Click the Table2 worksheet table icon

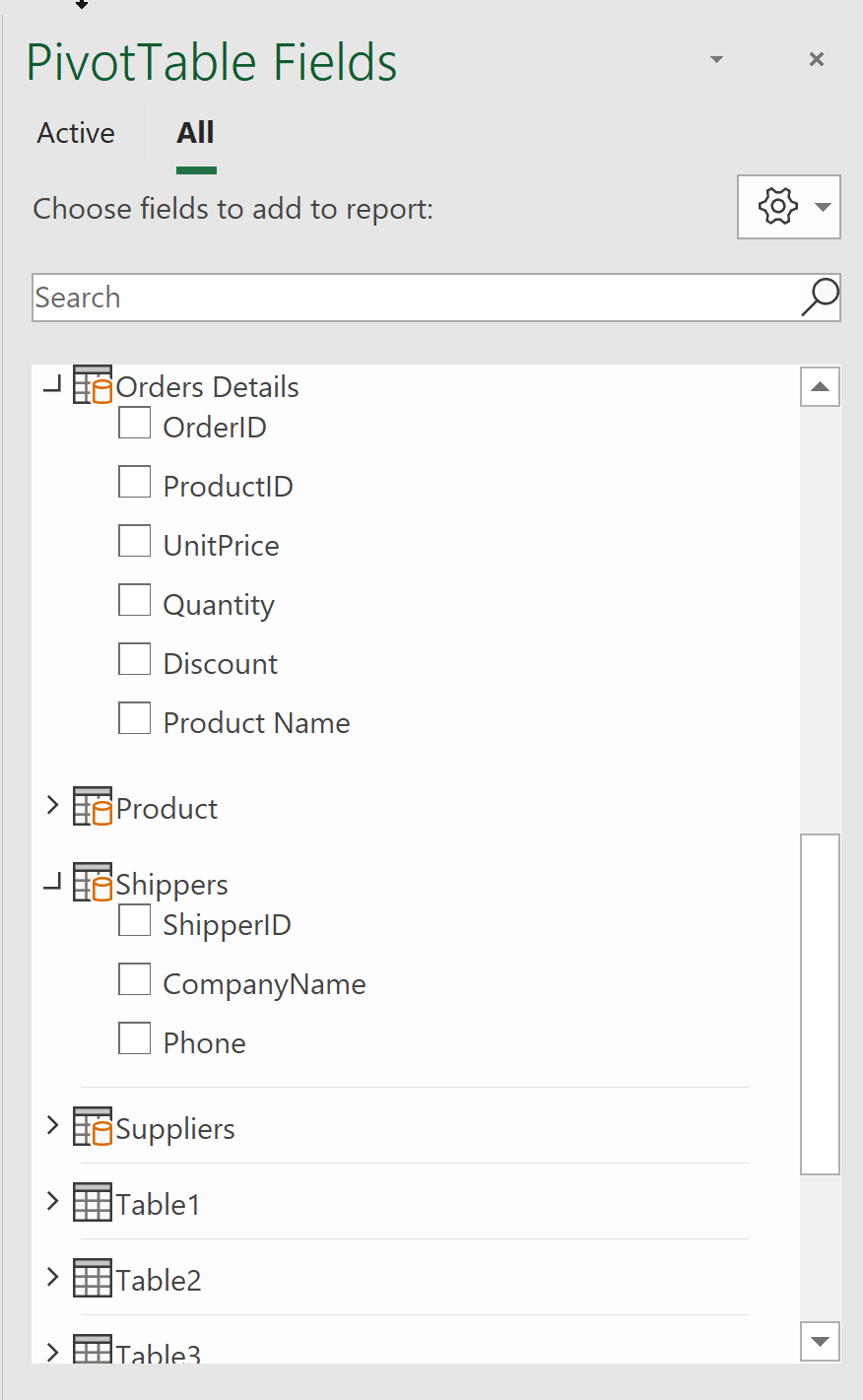pos(93,1279)
